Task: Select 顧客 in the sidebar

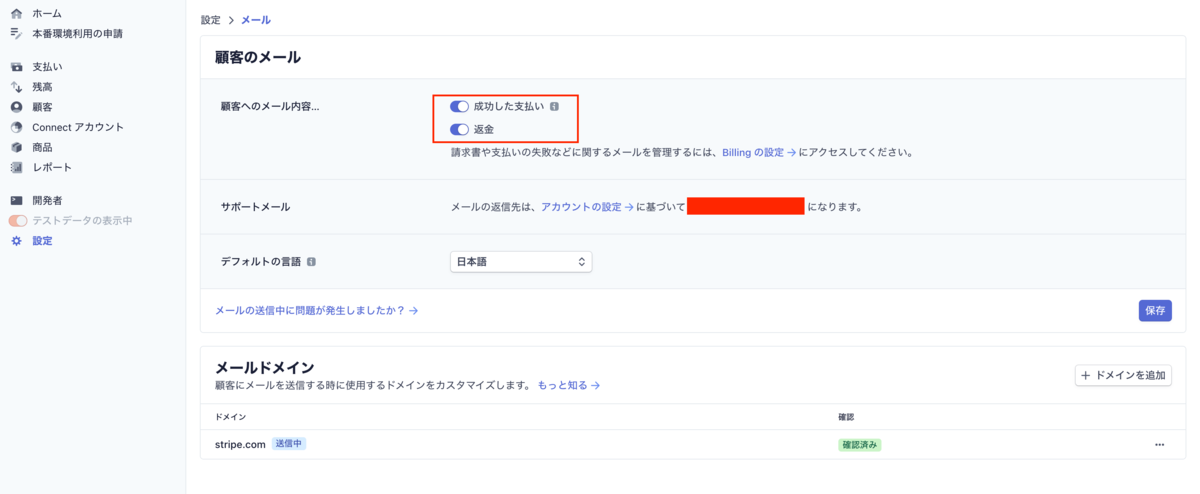Action: [42, 107]
